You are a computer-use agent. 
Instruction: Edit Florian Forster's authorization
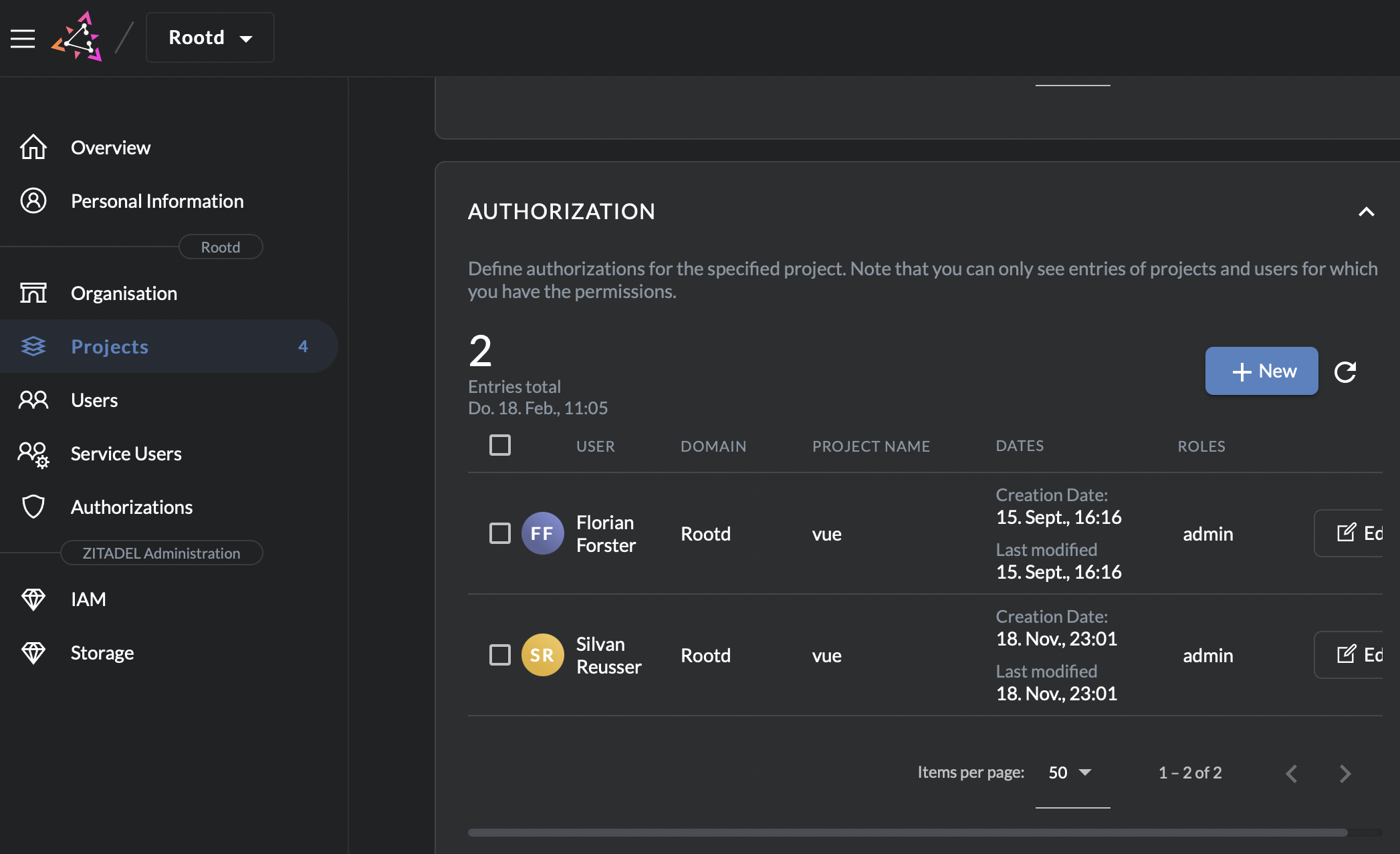coord(1349,533)
